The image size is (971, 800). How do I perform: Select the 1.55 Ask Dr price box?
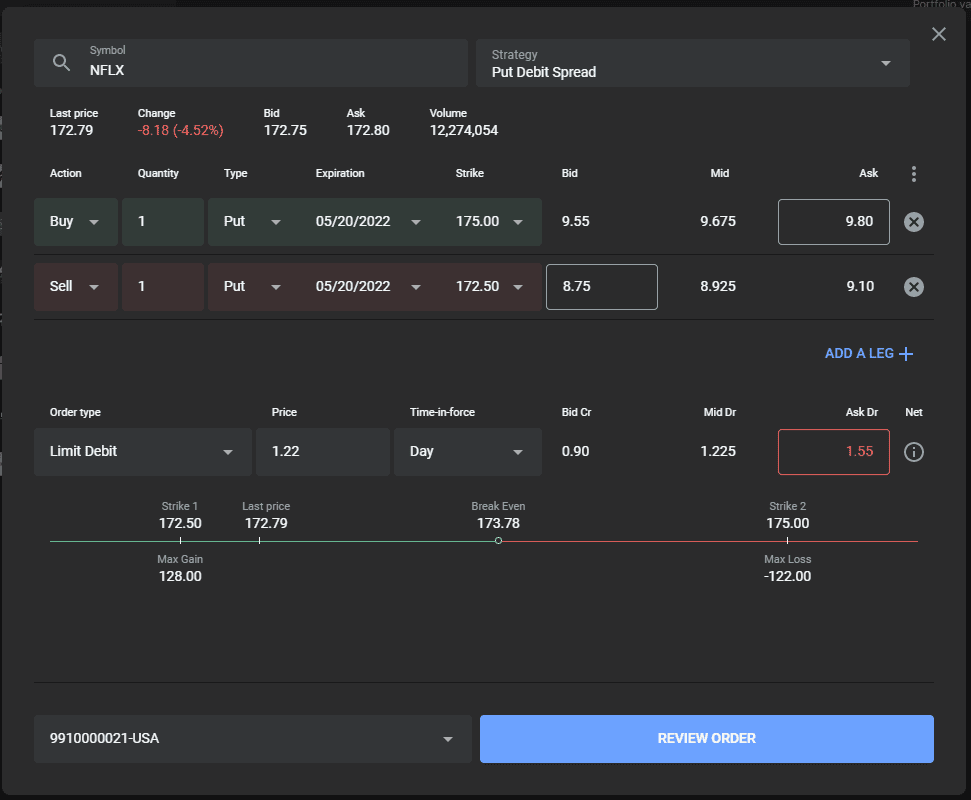pos(834,452)
